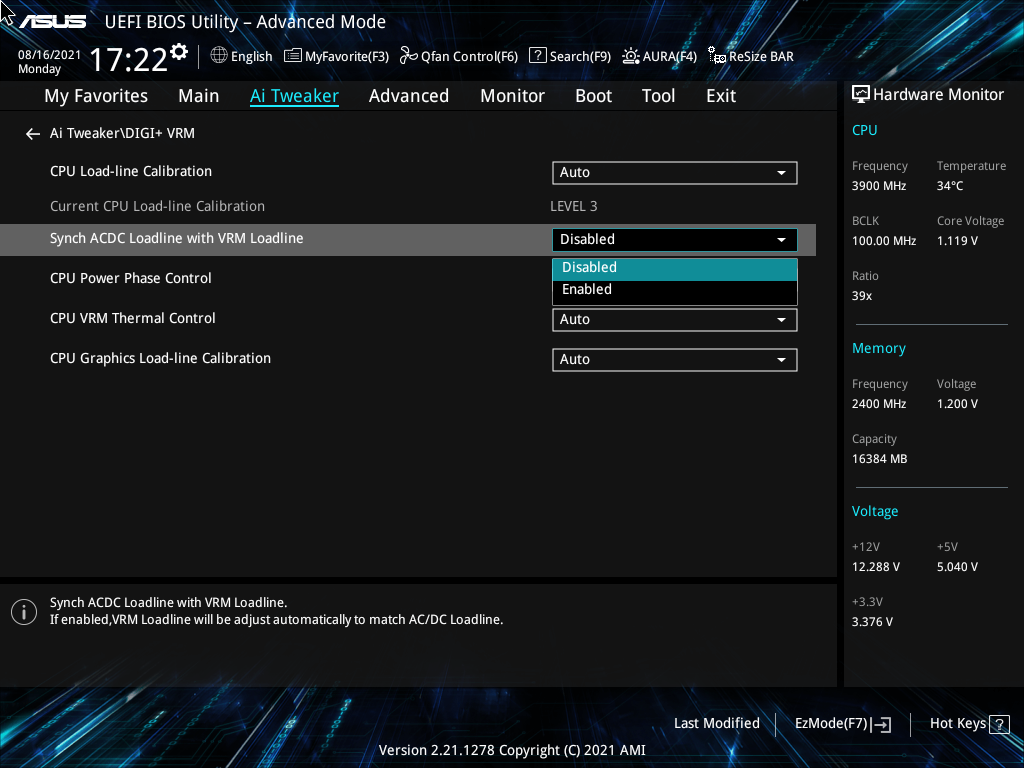Click the info icon beside help text
The image size is (1024, 768).
[x=24, y=612]
